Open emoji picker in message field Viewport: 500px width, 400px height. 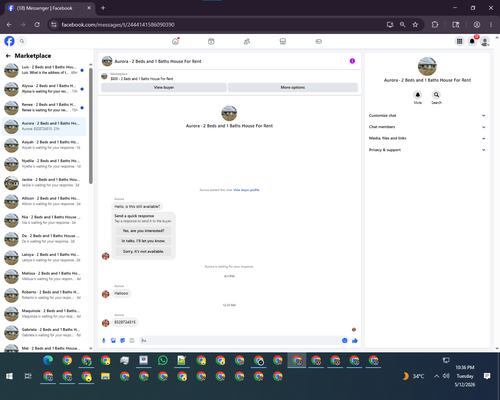[x=345, y=340]
